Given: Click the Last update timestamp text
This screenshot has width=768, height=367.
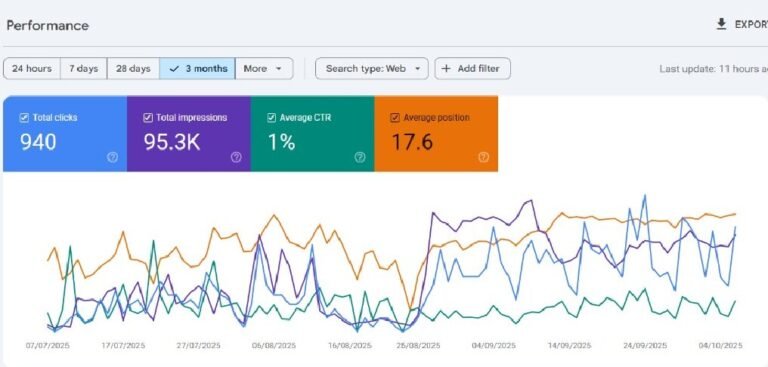Looking at the screenshot, I should 713,69.
